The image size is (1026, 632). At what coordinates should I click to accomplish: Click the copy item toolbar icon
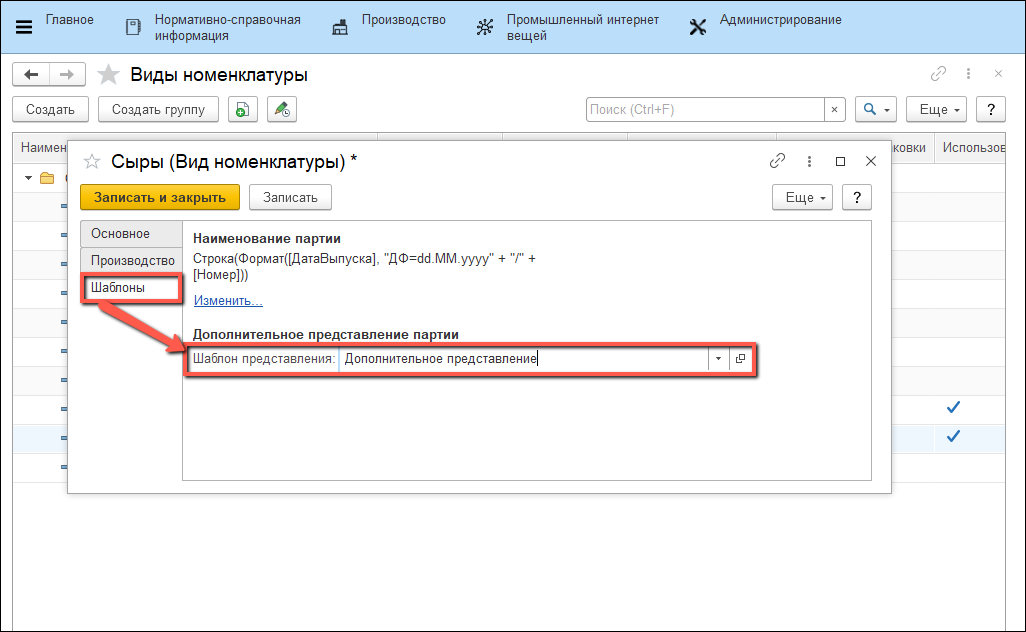[242, 109]
